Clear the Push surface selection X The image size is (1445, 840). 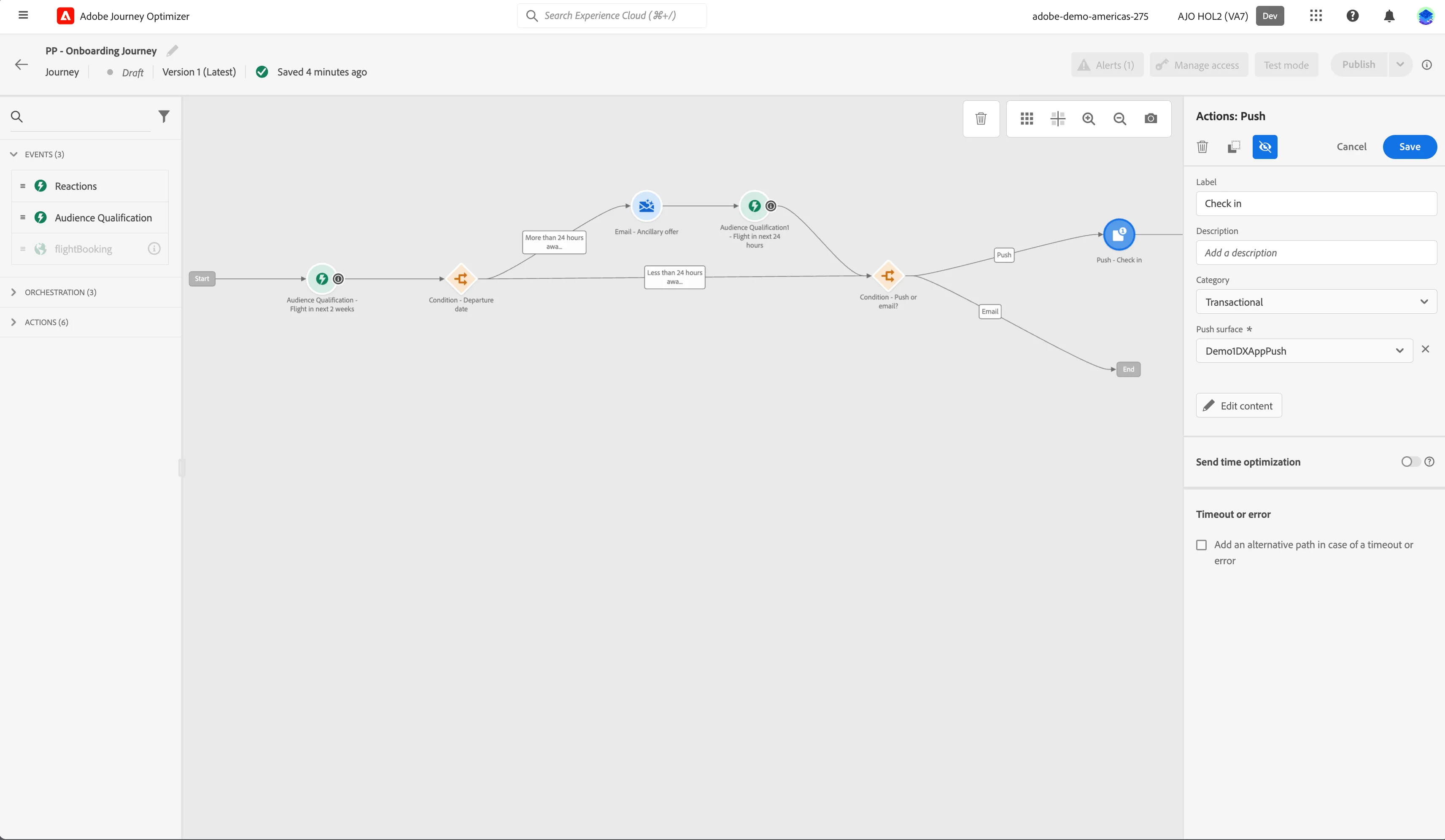click(1426, 349)
